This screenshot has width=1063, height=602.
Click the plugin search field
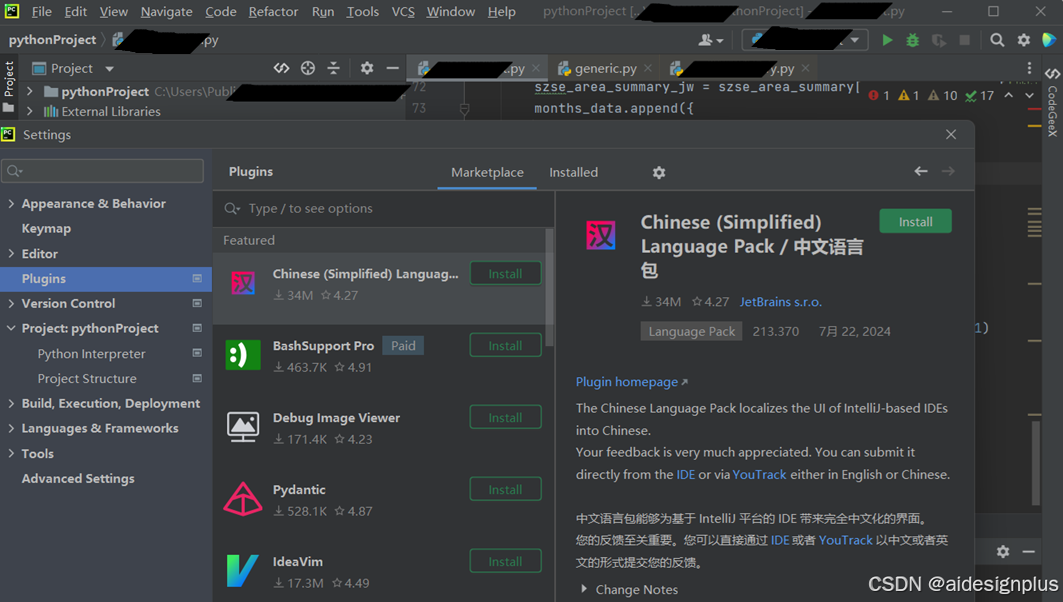tap(384, 208)
